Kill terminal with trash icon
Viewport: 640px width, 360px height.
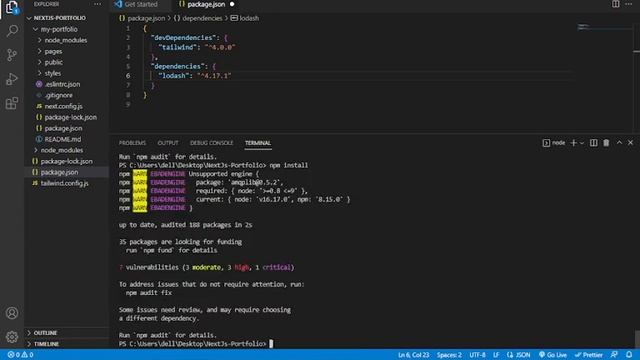(x=606, y=143)
